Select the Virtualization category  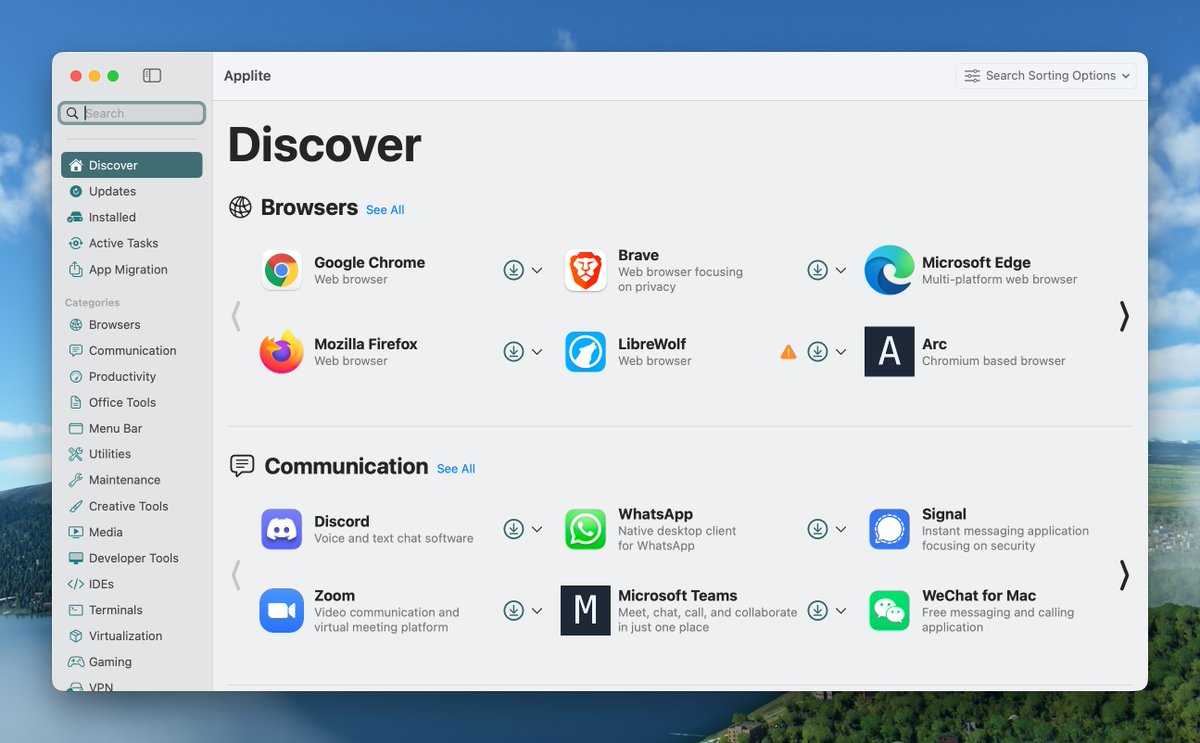click(x=132, y=636)
